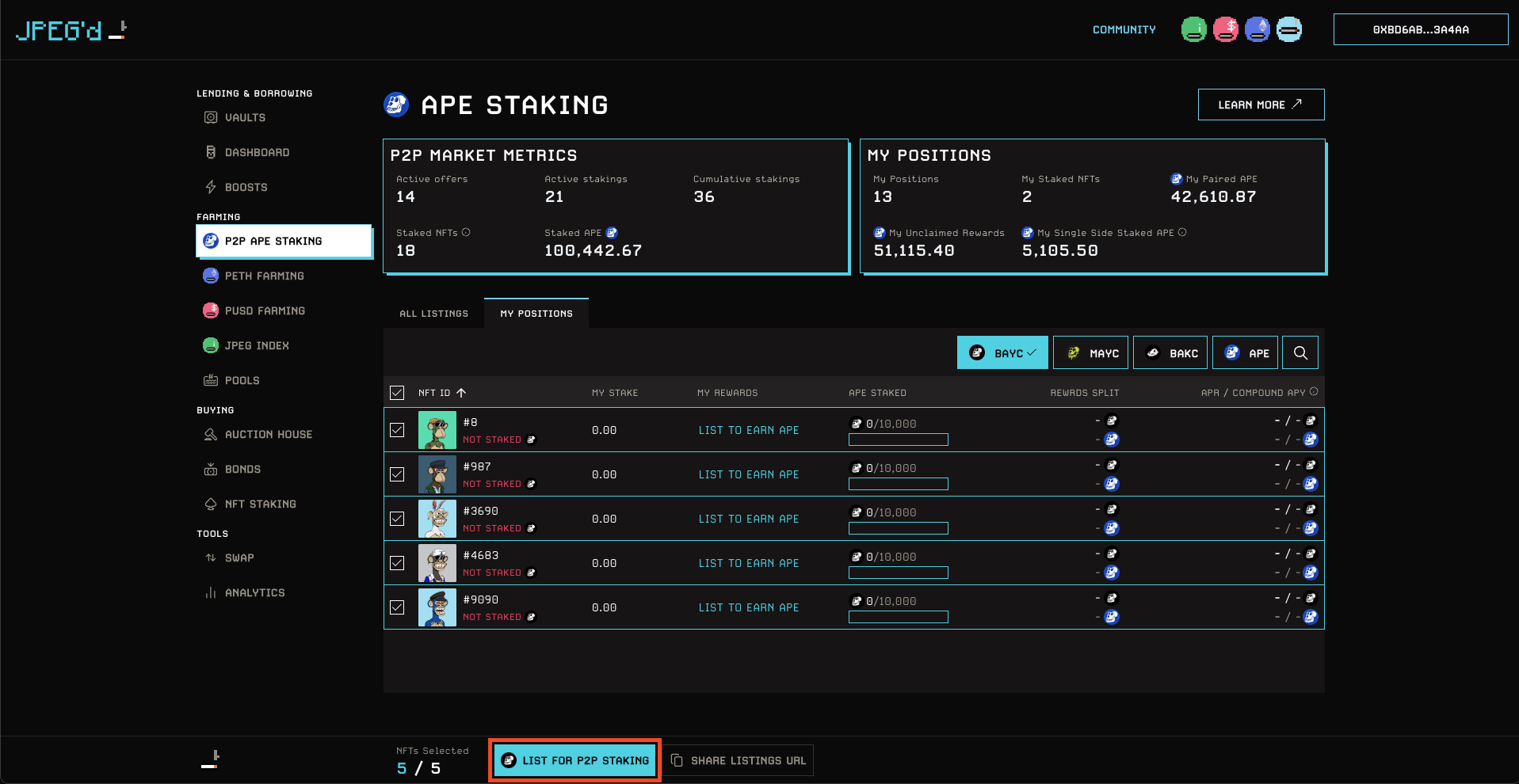Click the Single Side Staked APE info icon

tap(1182, 232)
